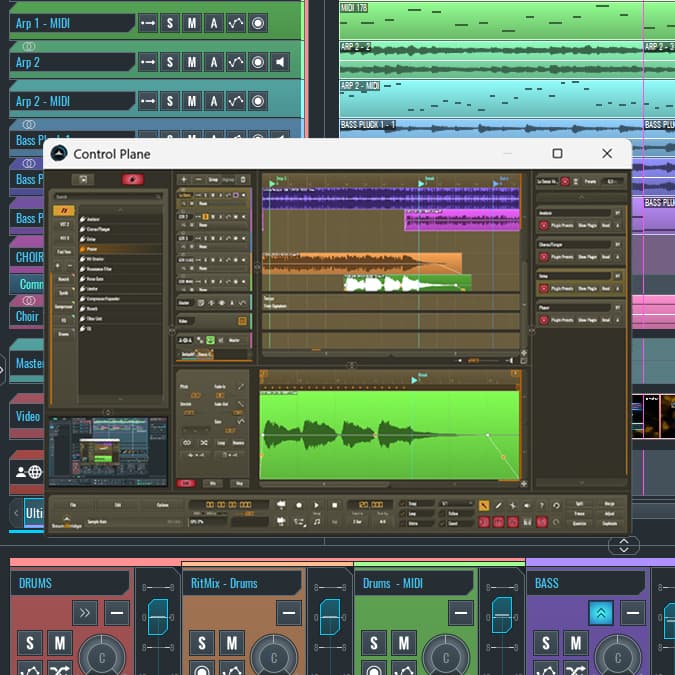
Task: Solo the BASS mixer channel
Action: click(546, 643)
